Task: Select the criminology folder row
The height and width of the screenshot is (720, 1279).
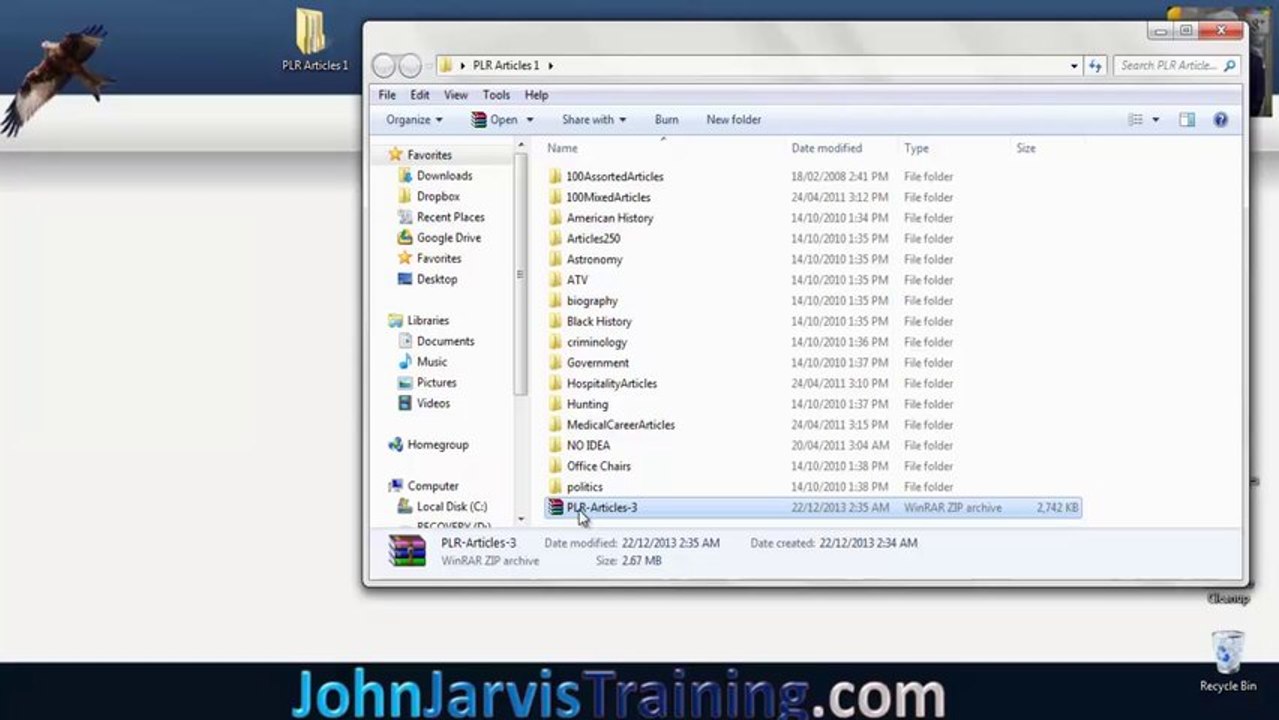Action: tap(812, 342)
